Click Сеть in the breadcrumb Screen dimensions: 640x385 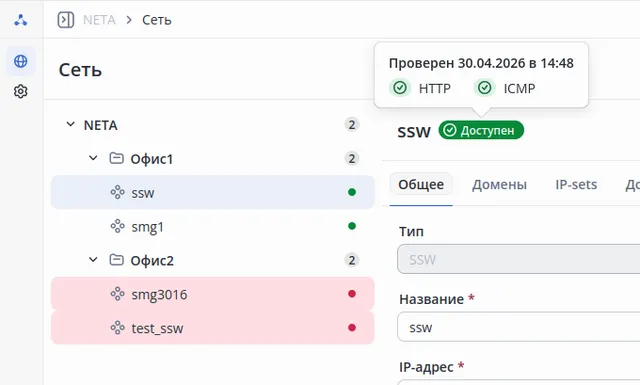click(x=157, y=20)
